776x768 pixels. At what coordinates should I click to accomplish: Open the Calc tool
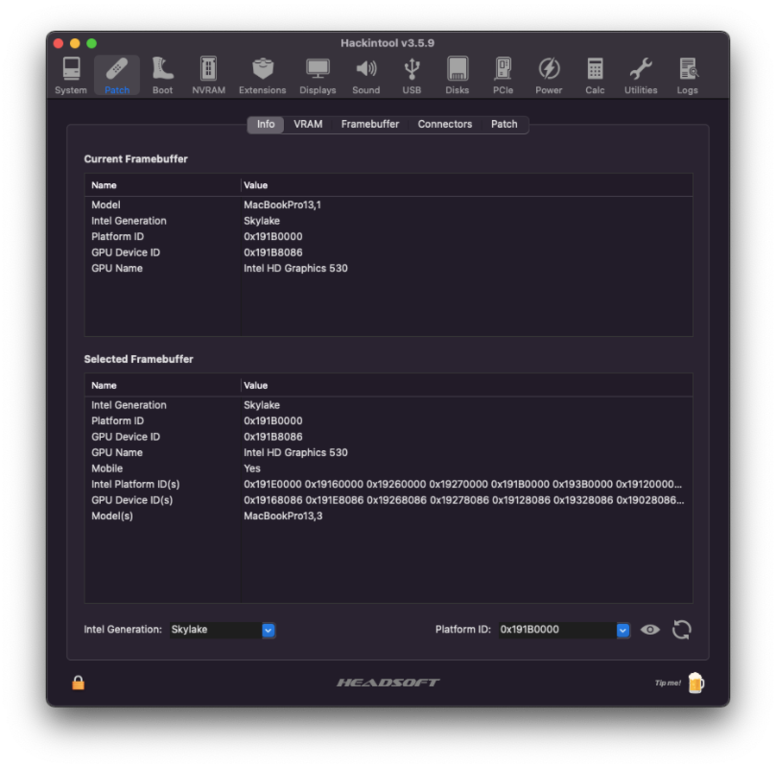[595, 75]
